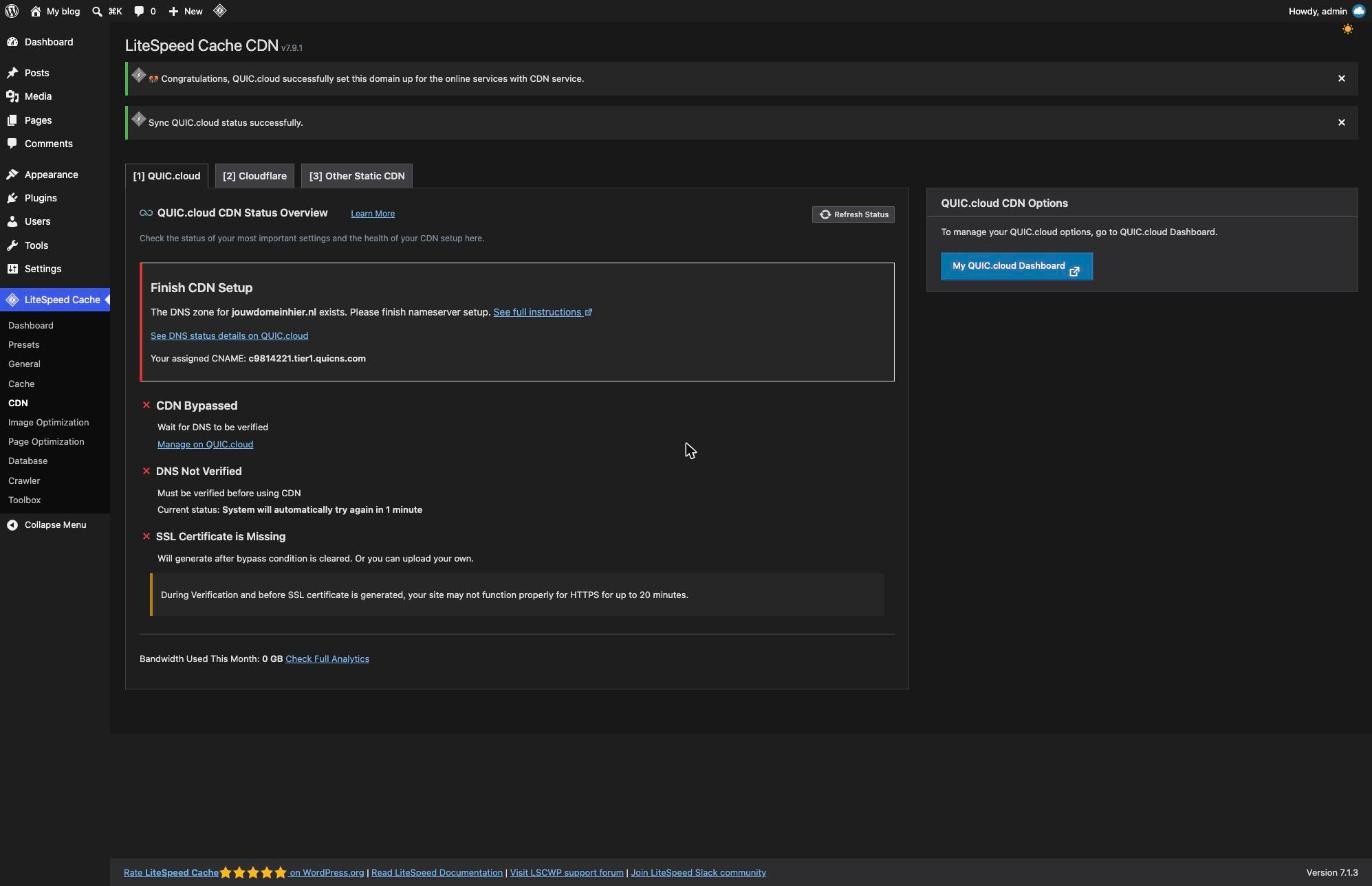Viewport: 1372px width, 886px height.
Task: Dismiss the Congratulations QUIC.cloud notice
Action: pos(1341,78)
